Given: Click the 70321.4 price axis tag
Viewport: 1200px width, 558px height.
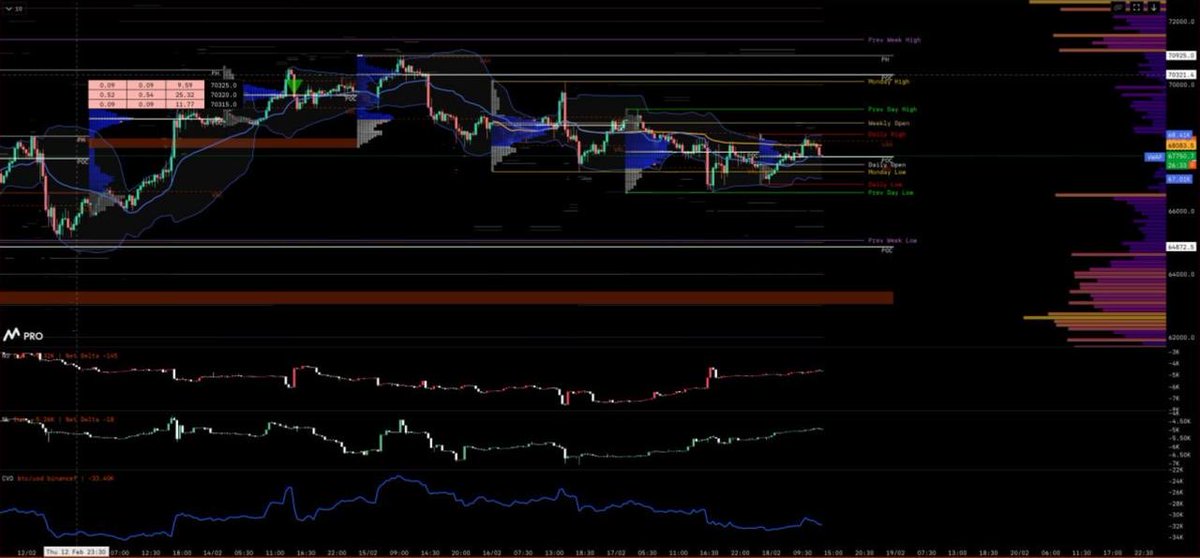Looking at the screenshot, I should pyautogui.click(x=1182, y=75).
